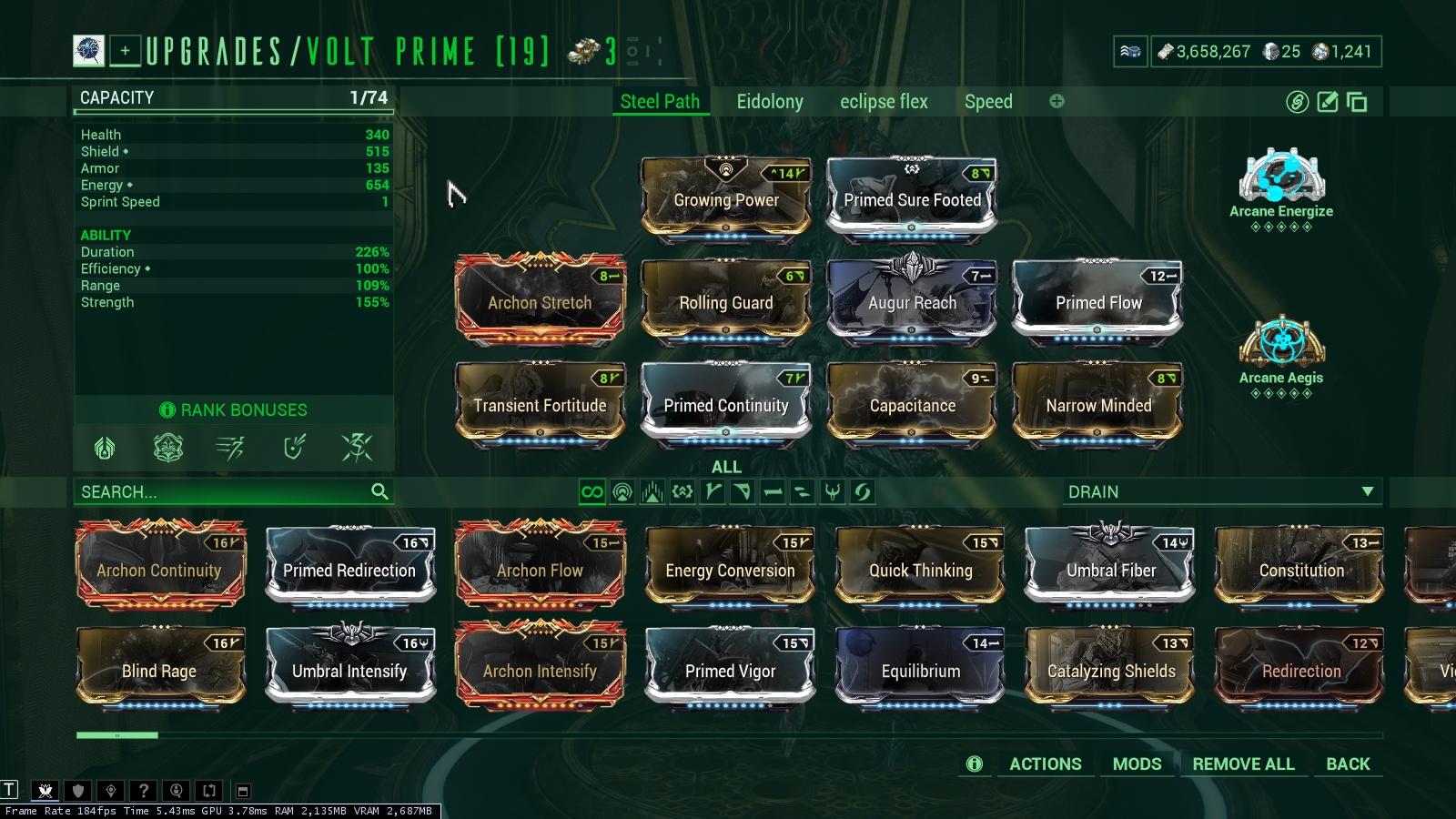Switch to the eclipse flex tab

point(884,101)
